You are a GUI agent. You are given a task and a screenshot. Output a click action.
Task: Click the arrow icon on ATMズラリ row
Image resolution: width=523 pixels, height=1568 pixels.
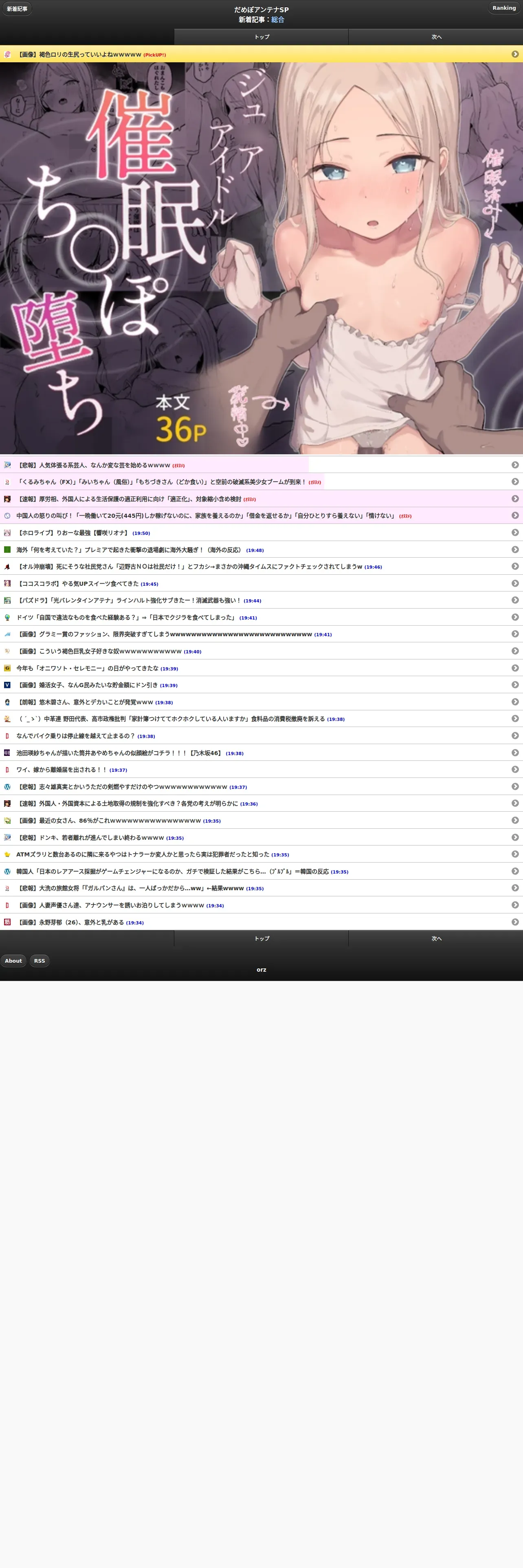click(515, 854)
